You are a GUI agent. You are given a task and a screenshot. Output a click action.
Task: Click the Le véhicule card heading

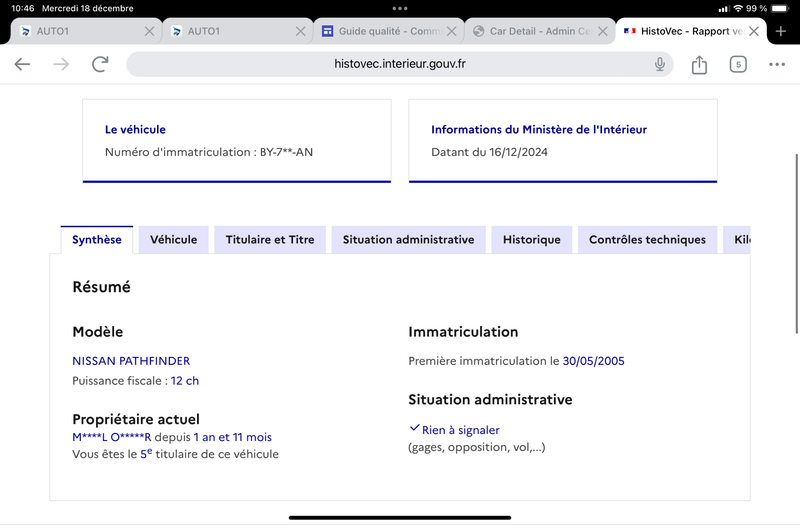(x=135, y=130)
